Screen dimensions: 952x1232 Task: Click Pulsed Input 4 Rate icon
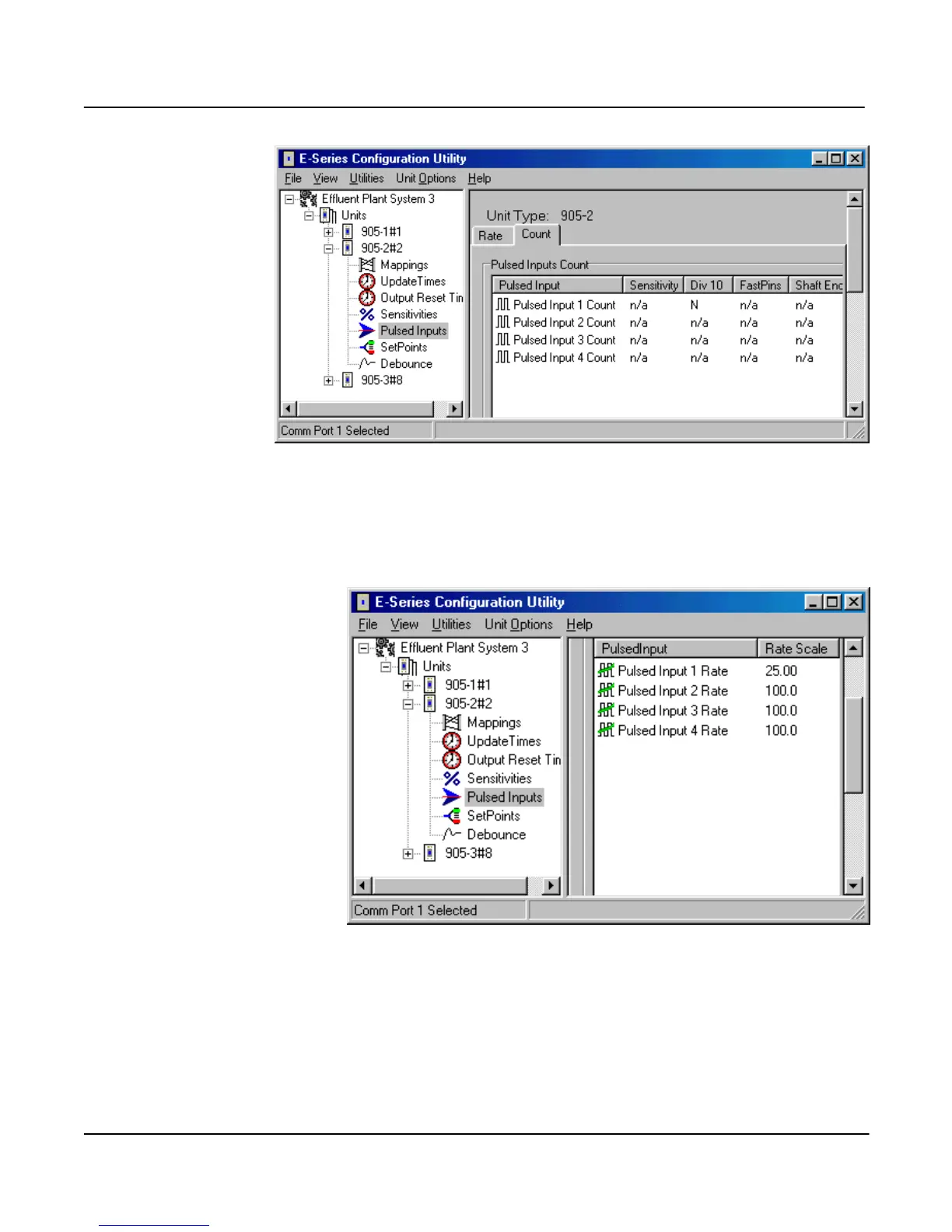coord(606,730)
